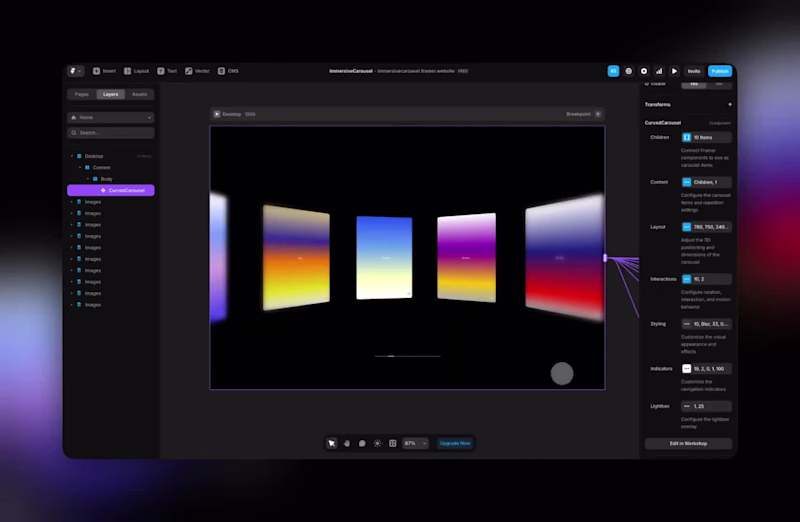Screen dimensions: 800x522
Task: Open site settings circle icon
Action: 644,71
